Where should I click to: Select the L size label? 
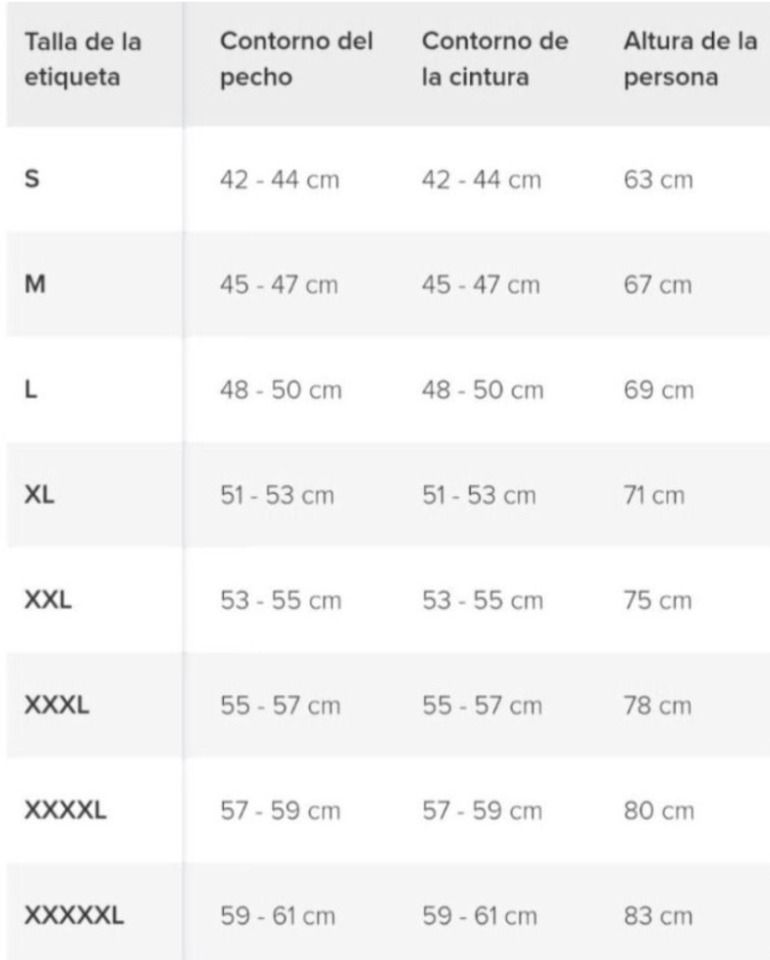pyautogui.click(x=30, y=390)
